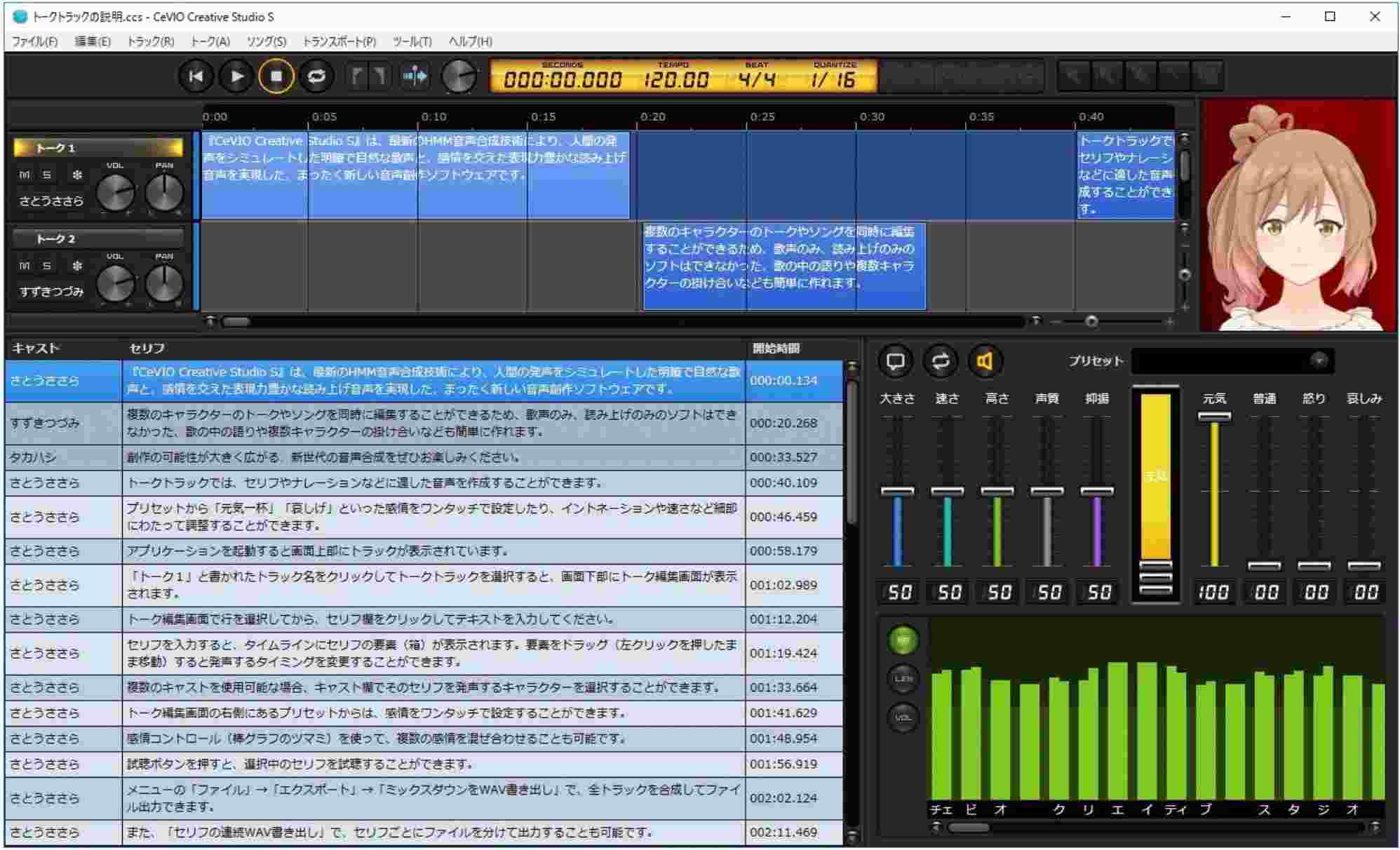Select the clip トークトラックでは at 0:40

(x=1126, y=175)
